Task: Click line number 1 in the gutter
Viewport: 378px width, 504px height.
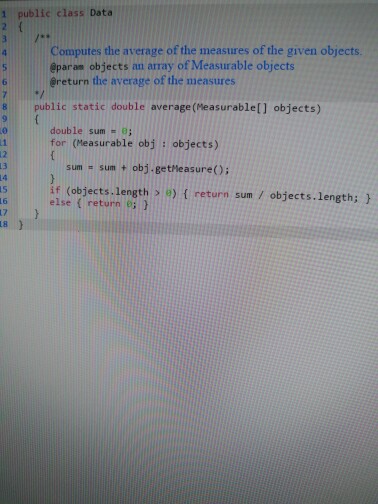Action: (4, 14)
